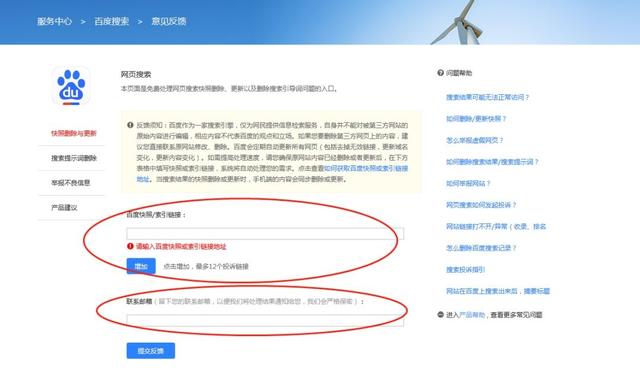The width and height of the screenshot is (640, 390).
Task: Open 如何获取百度快照或索引链接地址 link
Action: coord(366,168)
